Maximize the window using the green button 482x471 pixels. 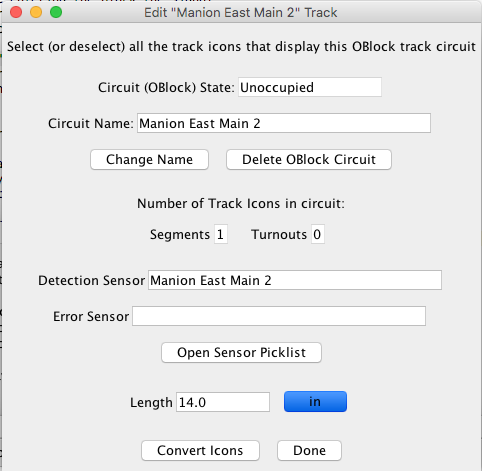(56, 12)
